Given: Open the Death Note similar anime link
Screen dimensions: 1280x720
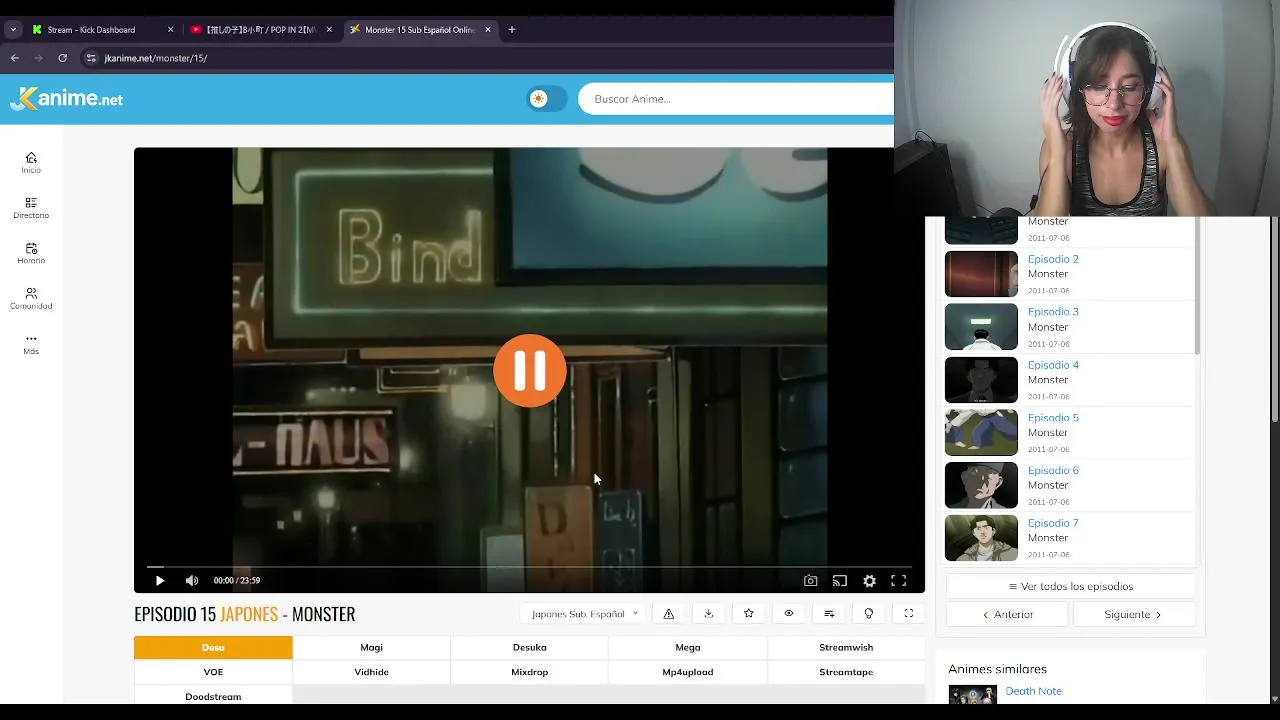Looking at the screenshot, I should point(1034,691).
